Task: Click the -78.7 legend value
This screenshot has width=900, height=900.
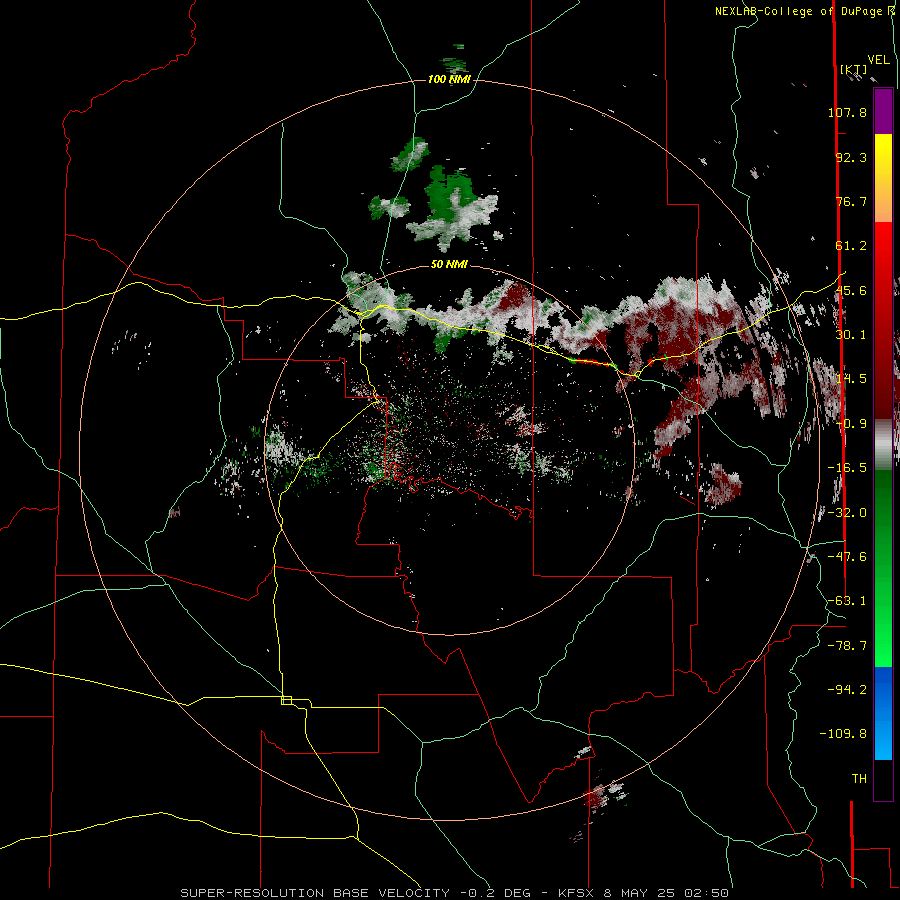Action: (x=847, y=646)
